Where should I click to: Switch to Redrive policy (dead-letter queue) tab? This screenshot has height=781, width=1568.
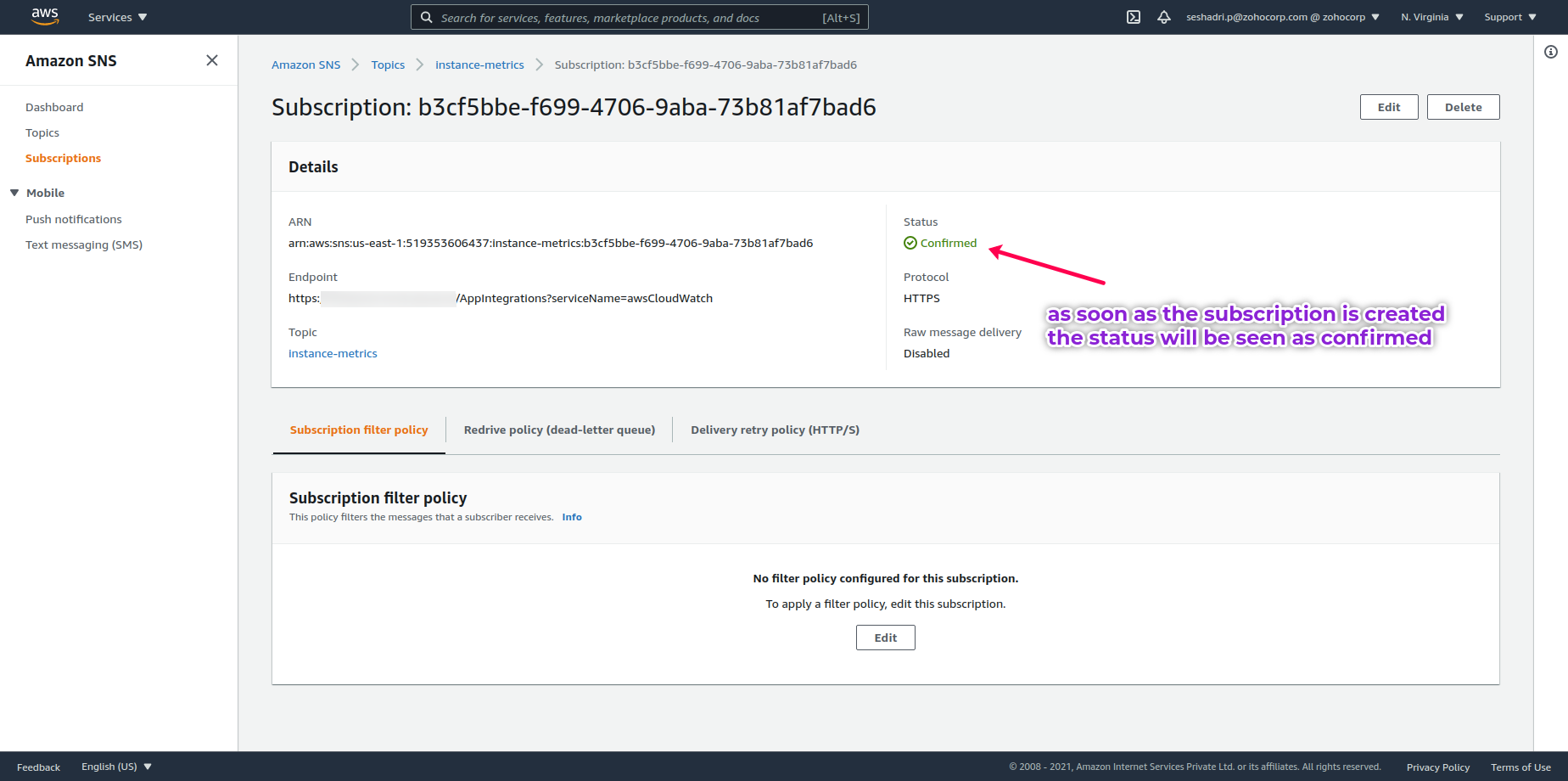[x=559, y=430]
